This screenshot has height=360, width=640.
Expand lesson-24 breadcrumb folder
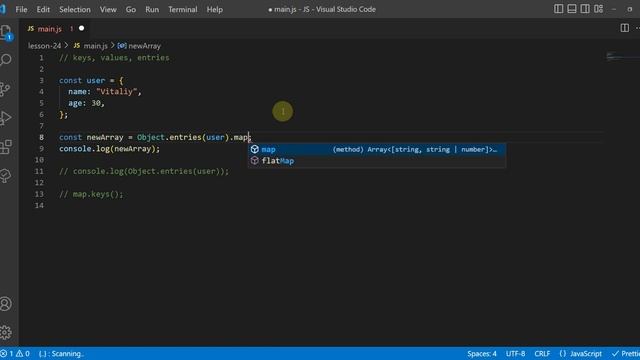pos(44,46)
